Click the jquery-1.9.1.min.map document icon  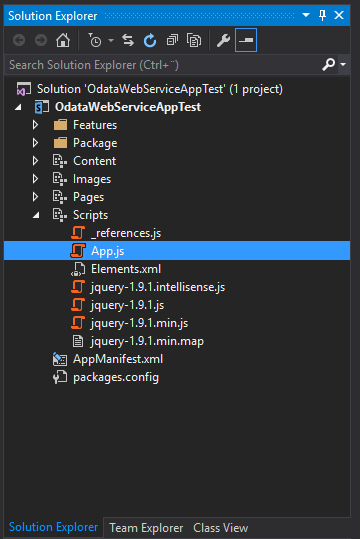(78, 341)
